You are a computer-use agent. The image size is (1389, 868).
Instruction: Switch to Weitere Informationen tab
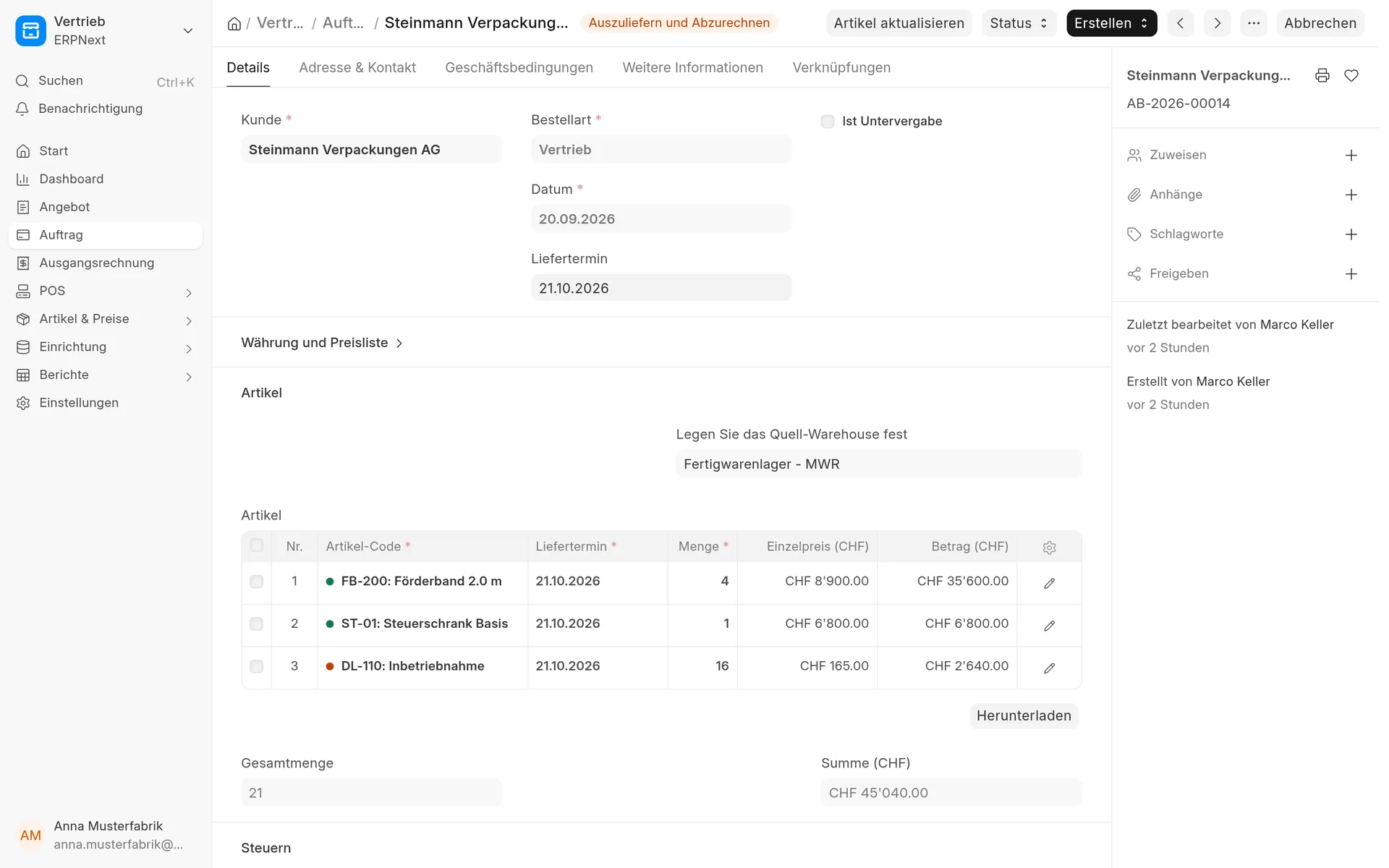pos(692,67)
